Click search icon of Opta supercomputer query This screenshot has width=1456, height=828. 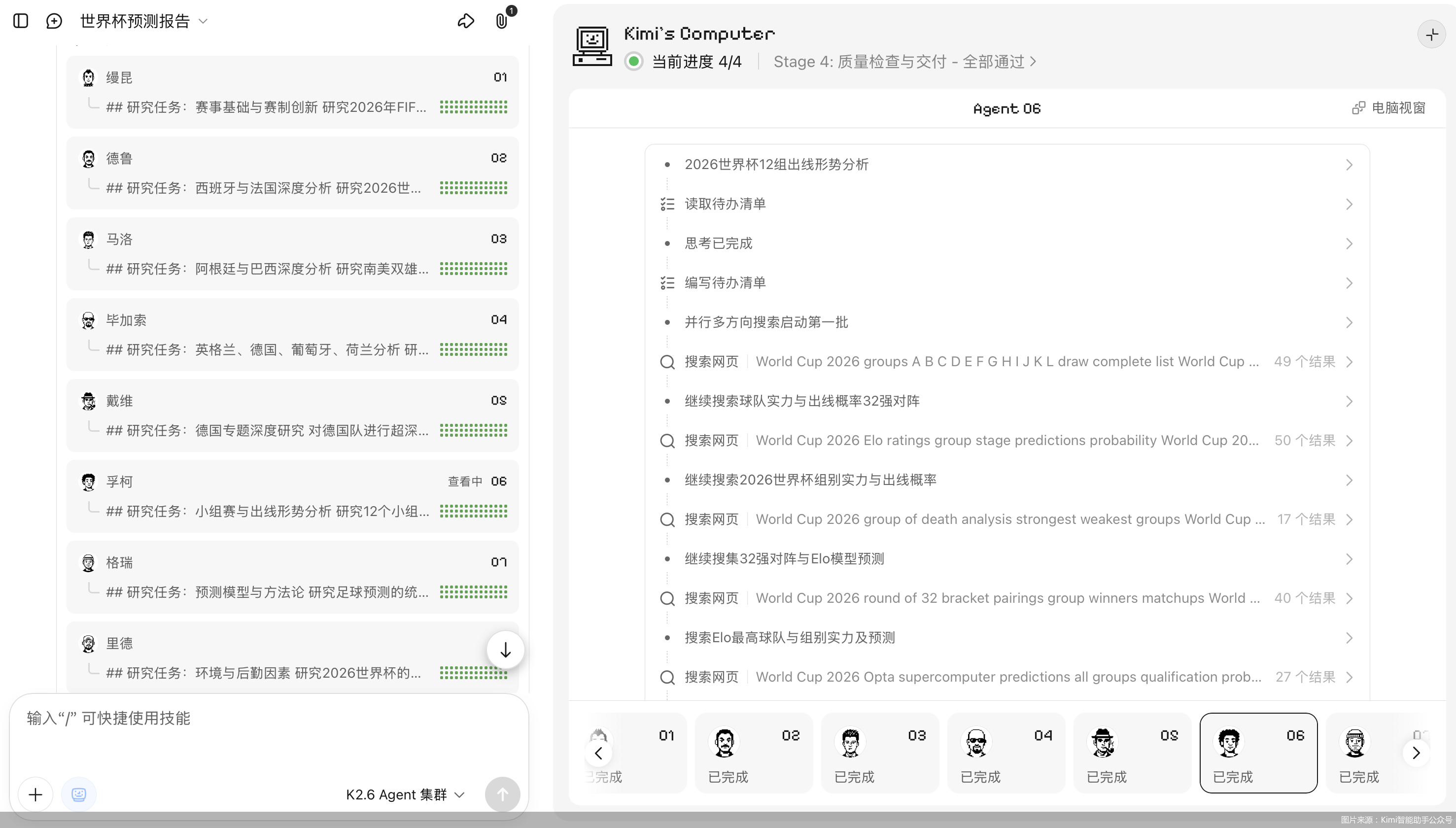point(667,677)
